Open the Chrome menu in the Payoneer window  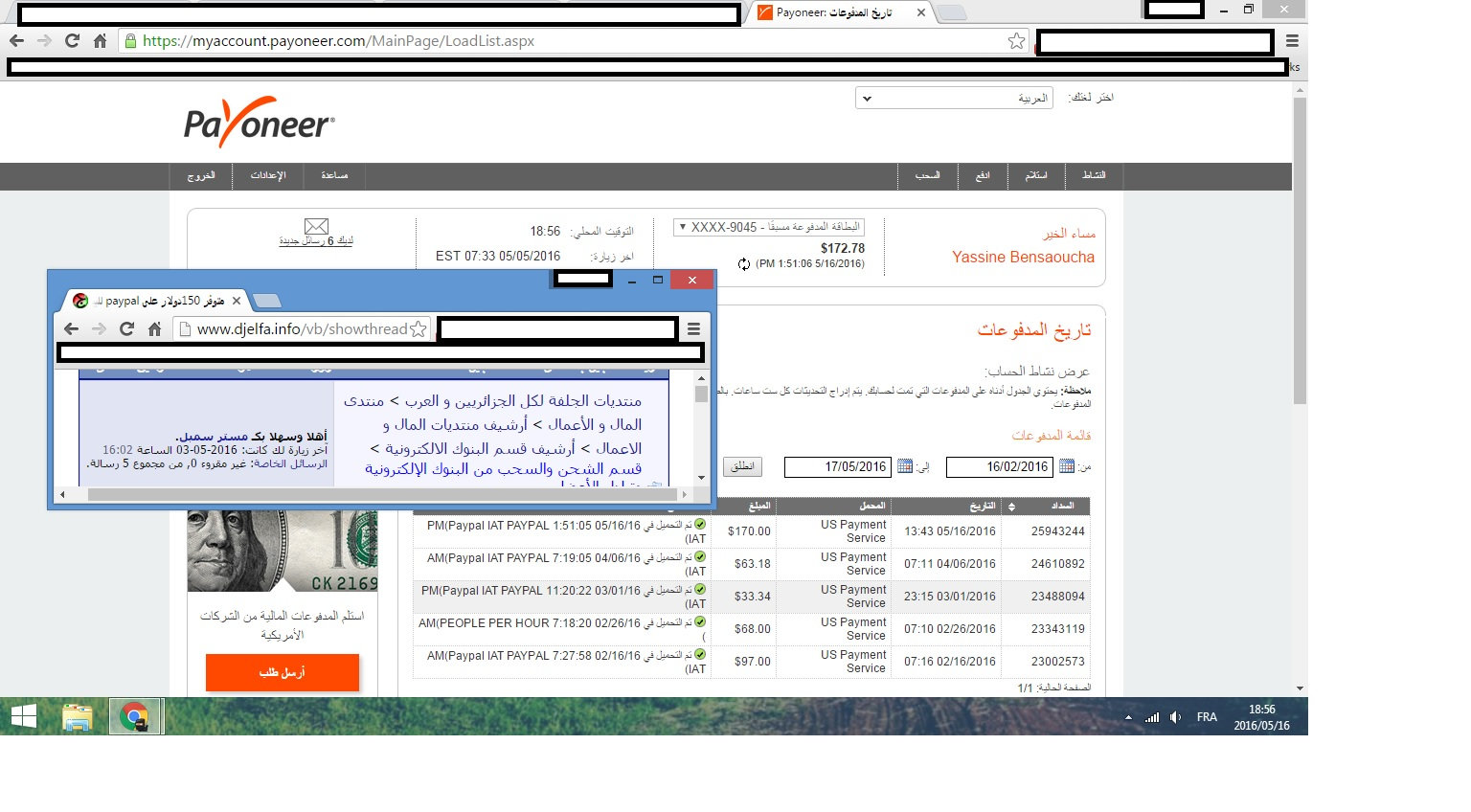point(1292,41)
